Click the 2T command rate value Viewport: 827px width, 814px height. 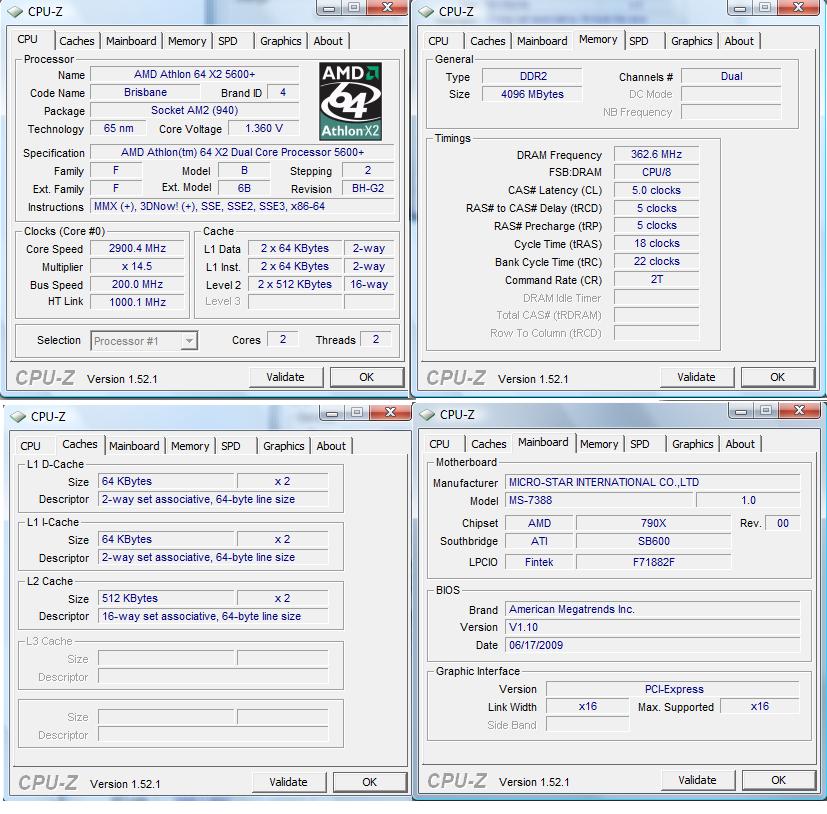[657, 279]
